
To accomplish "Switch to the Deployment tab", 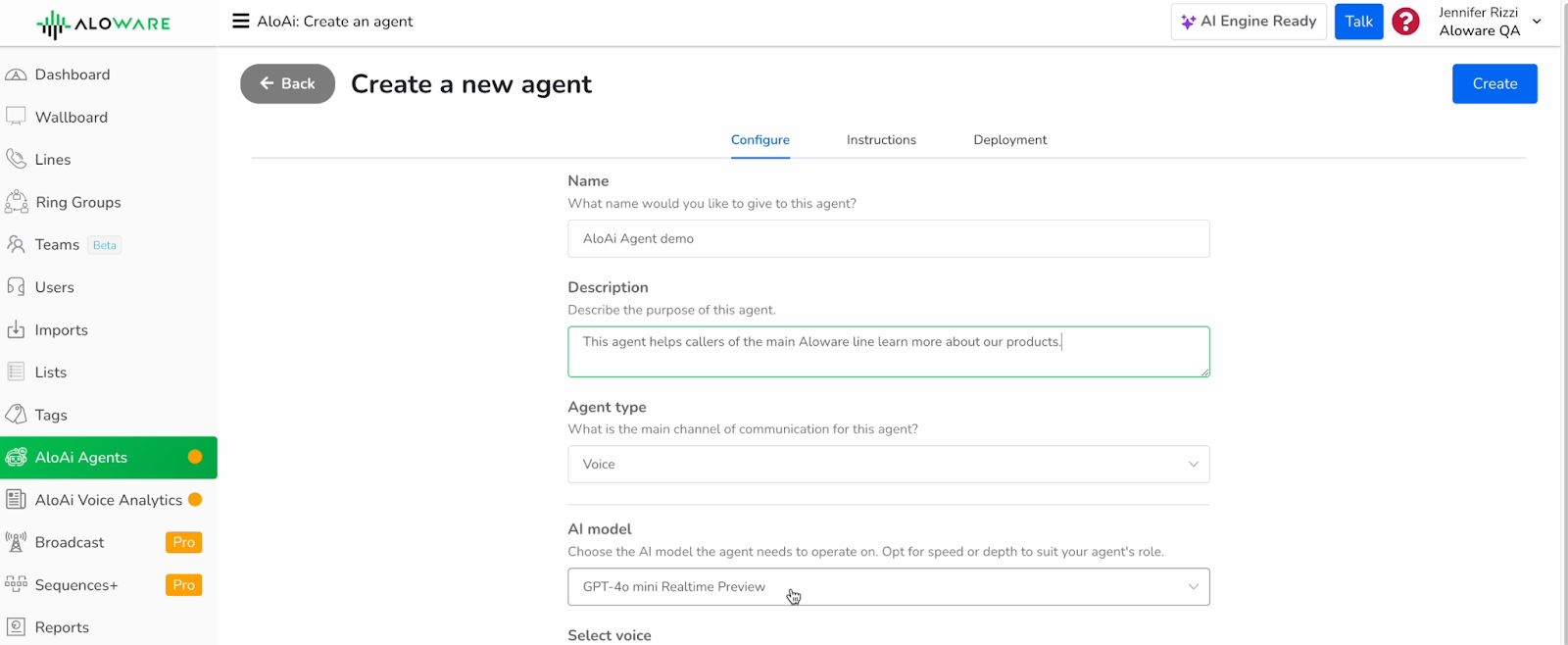I will click(x=1010, y=140).
